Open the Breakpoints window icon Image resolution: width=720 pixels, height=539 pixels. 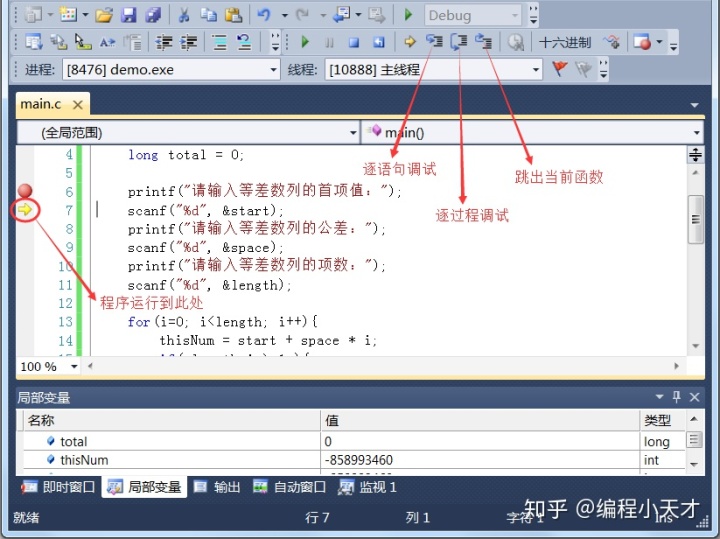pos(642,42)
